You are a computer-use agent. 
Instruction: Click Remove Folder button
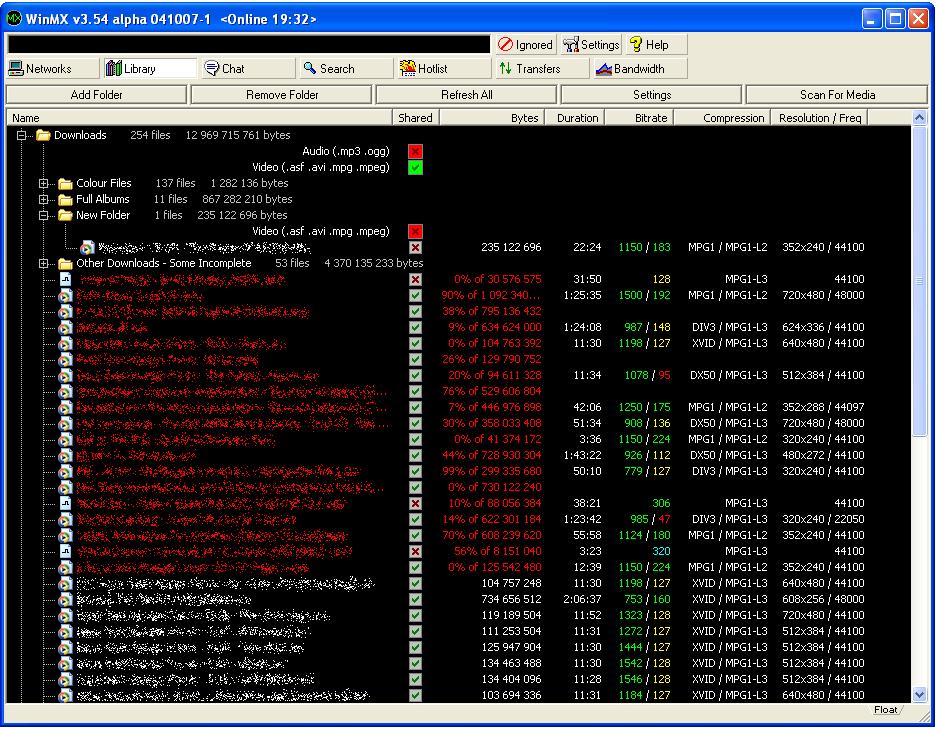tap(282, 95)
